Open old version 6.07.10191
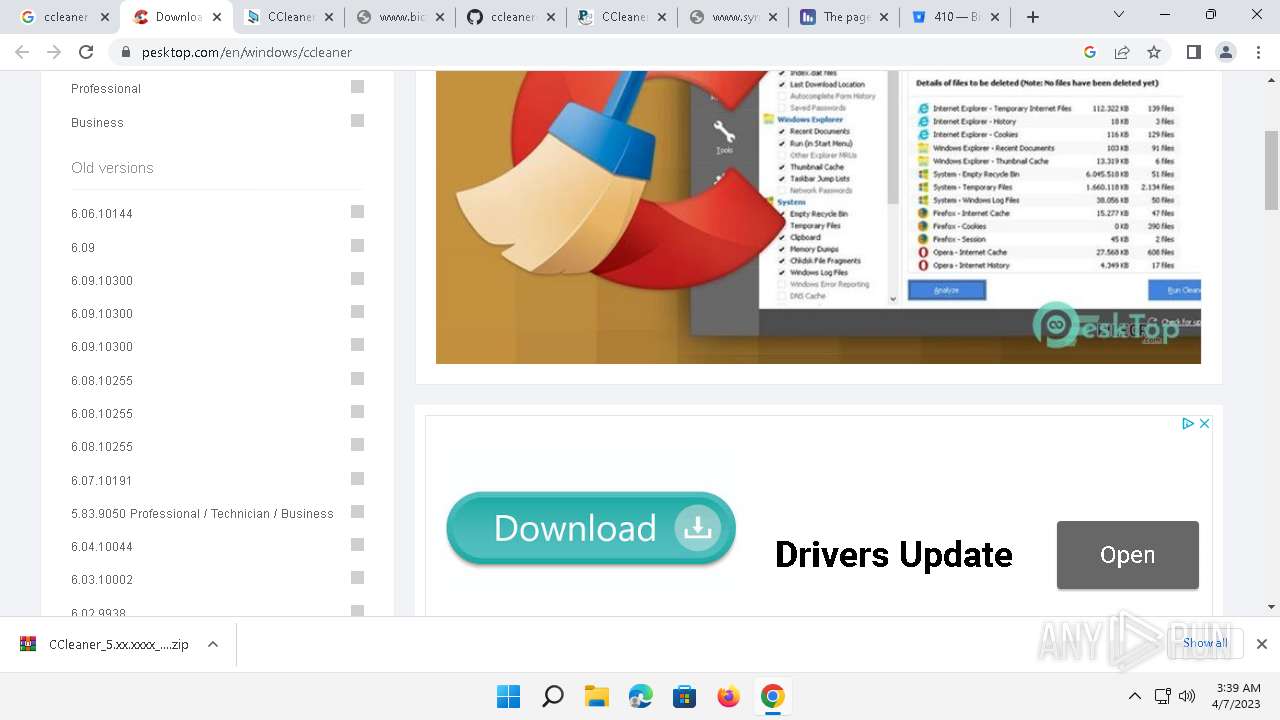Screen dimensions: 1280x720 click(102, 481)
